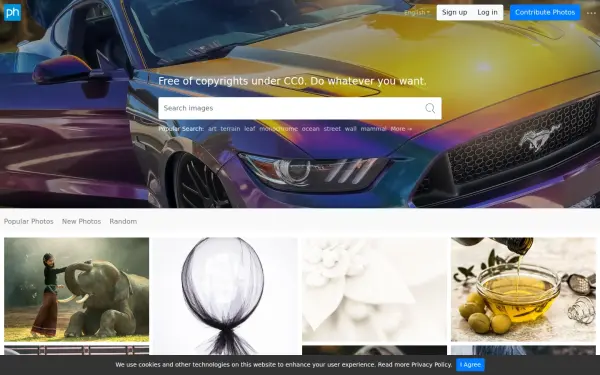The width and height of the screenshot is (600, 375).
Task: Click the ph site logo
Action: [x=12, y=12]
